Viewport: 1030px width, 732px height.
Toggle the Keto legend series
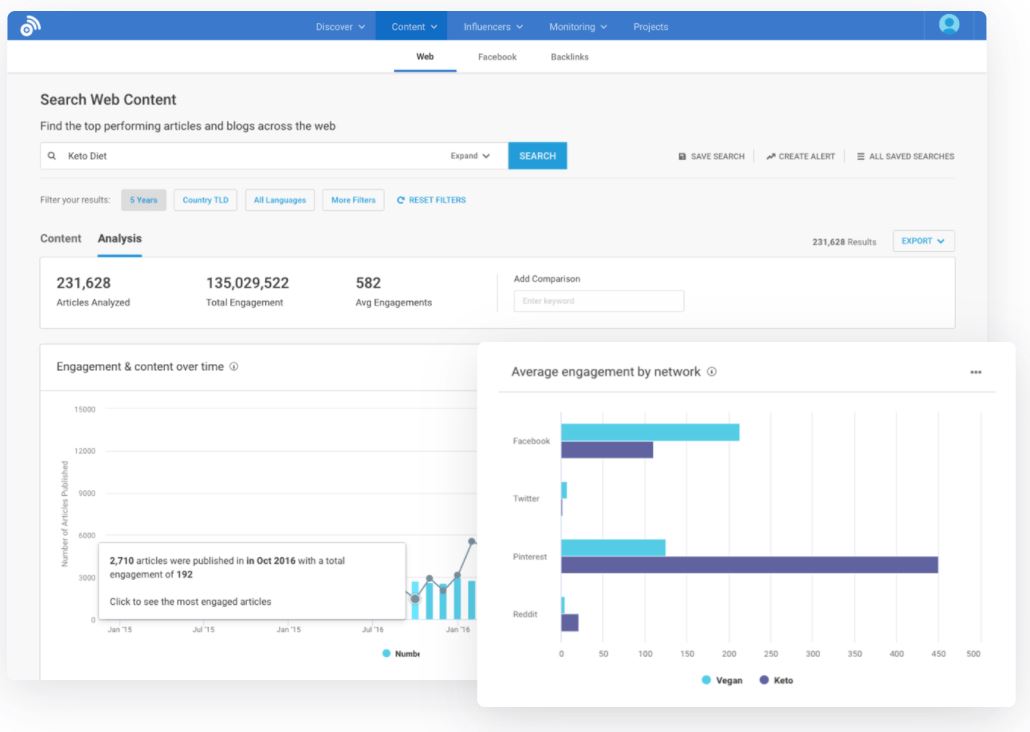pyautogui.click(x=776, y=680)
